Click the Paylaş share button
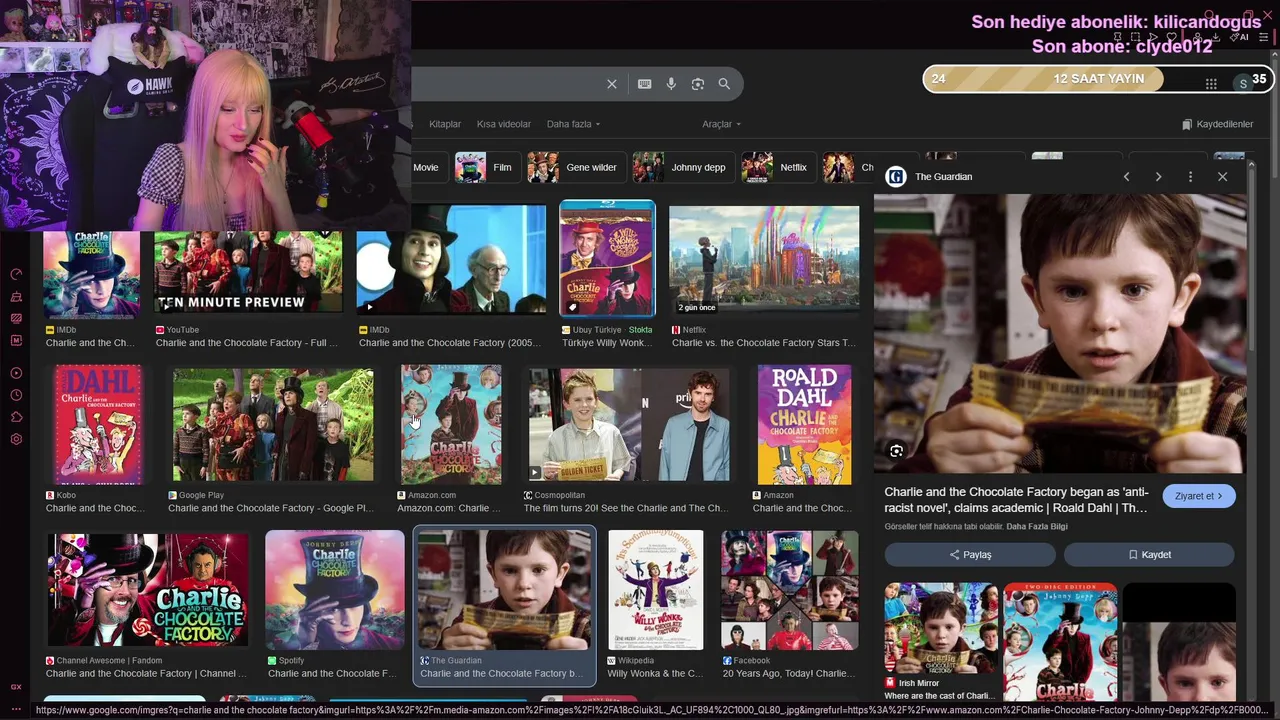The width and height of the screenshot is (1280, 720). (970, 554)
